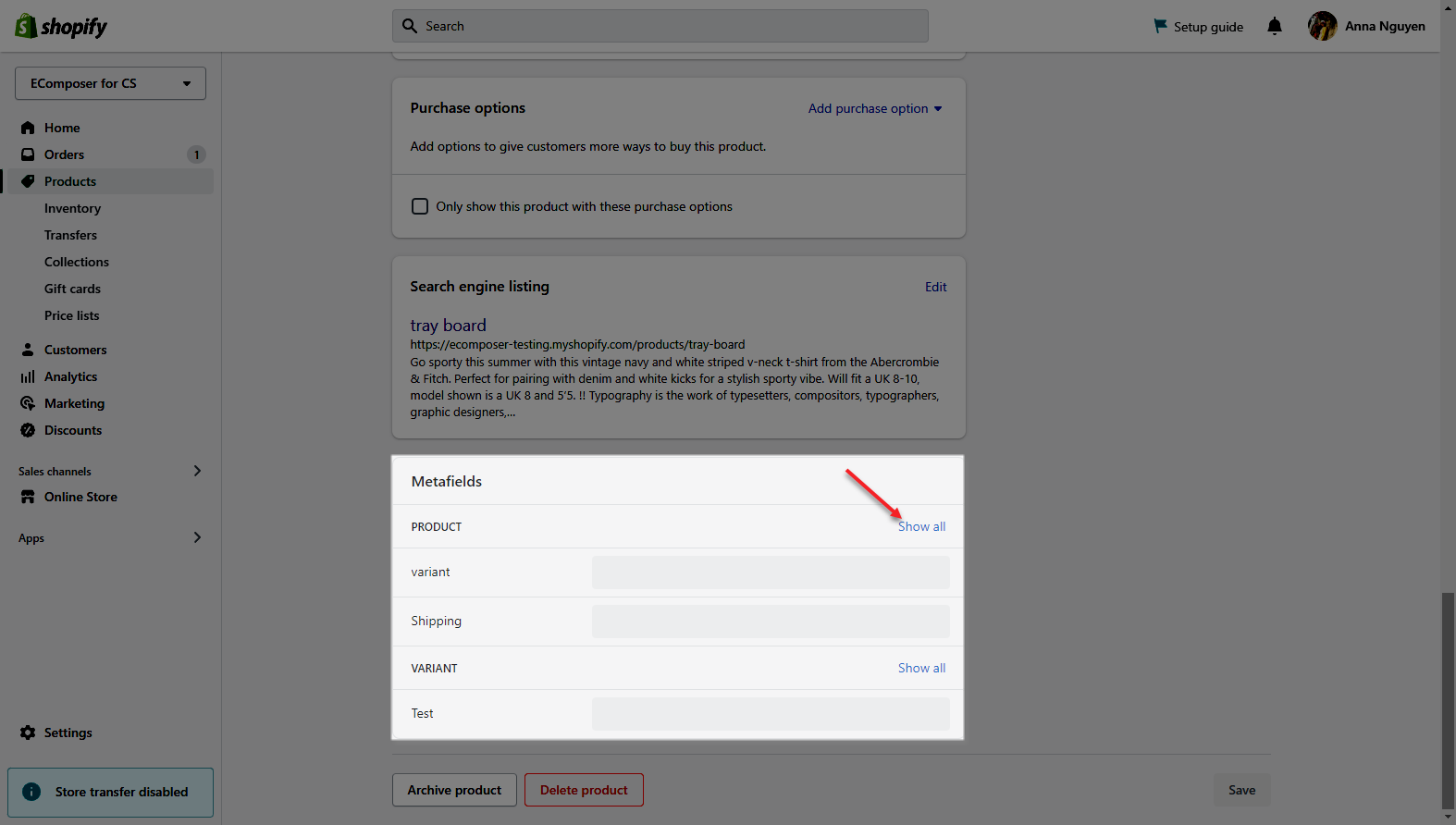Click the Shipping metafield input
1456x825 pixels.
coord(771,622)
